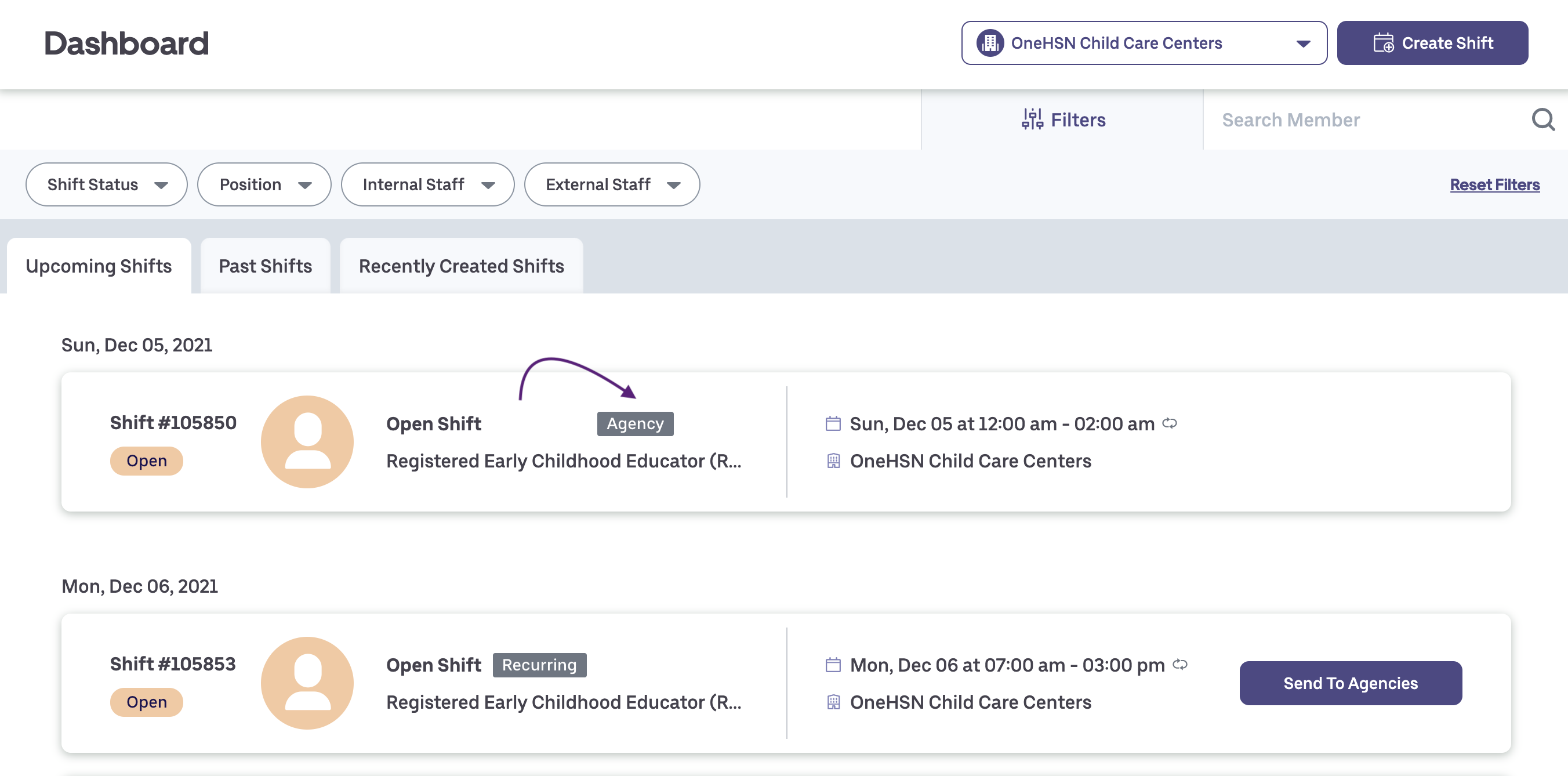The height and width of the screenshot is (776, 1568).
Task: Click the building icon in center selector
Action: pos(990,43)
